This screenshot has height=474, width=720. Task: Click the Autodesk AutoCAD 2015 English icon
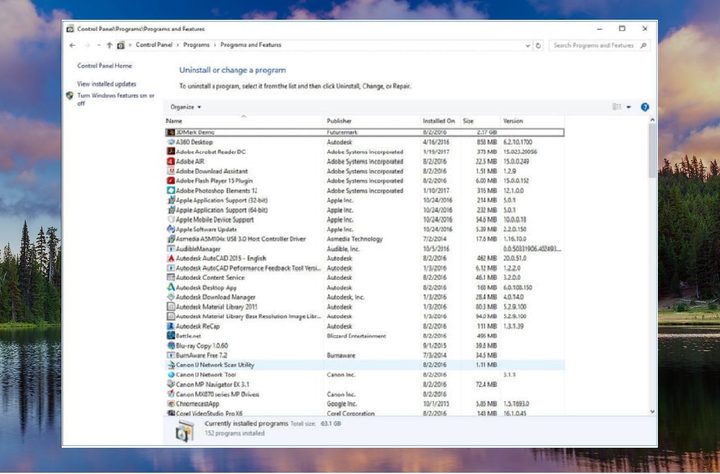click(171, 258)
